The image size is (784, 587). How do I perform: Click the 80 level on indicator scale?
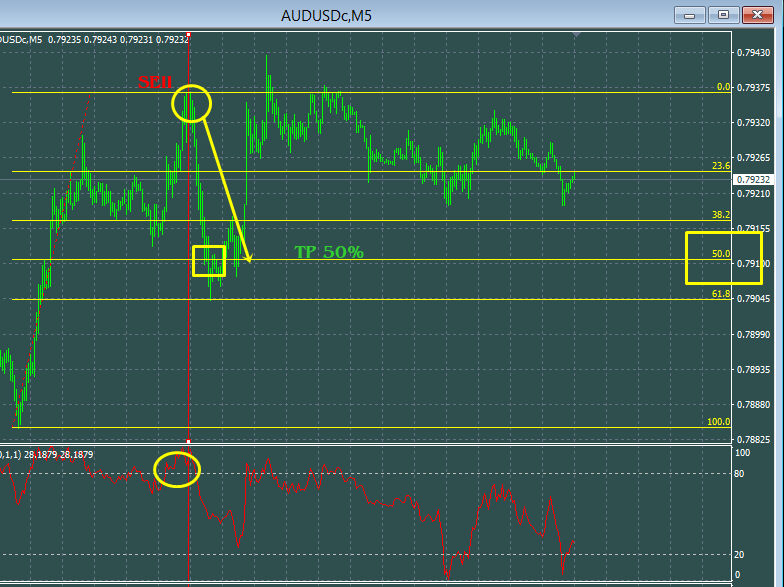[x=739, y=474]
